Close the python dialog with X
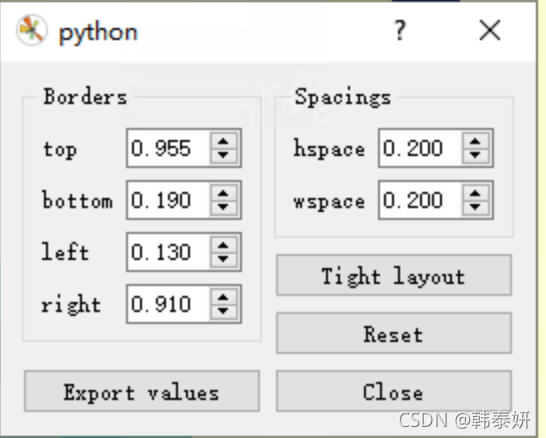The image size is (546, 438). [x=490, y=30]
